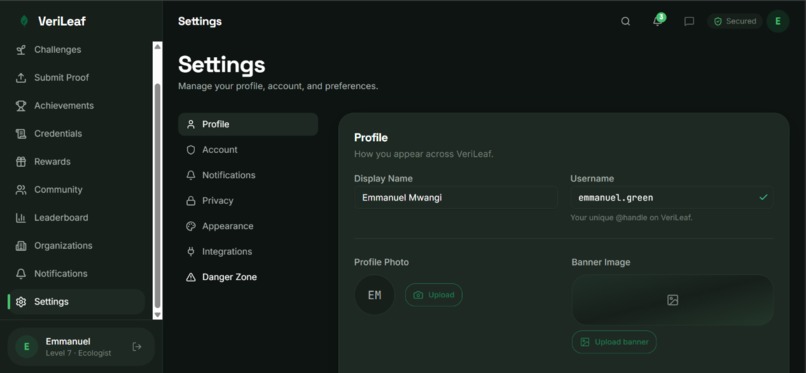806x373 pixels.
Task: Switch to Privacy settings tab
Action: pos(248,201)
